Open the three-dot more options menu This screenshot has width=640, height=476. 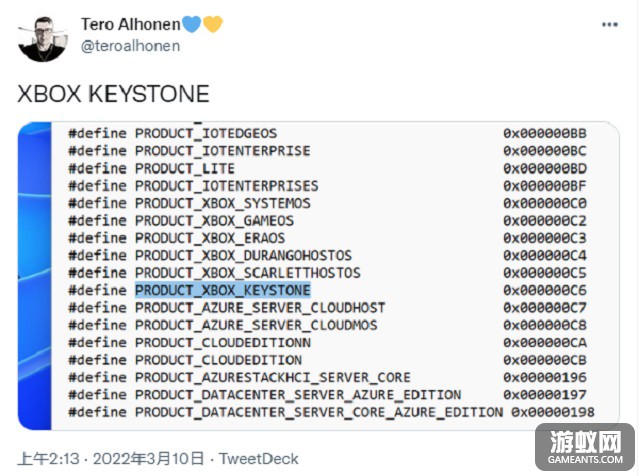coord(609,25)
